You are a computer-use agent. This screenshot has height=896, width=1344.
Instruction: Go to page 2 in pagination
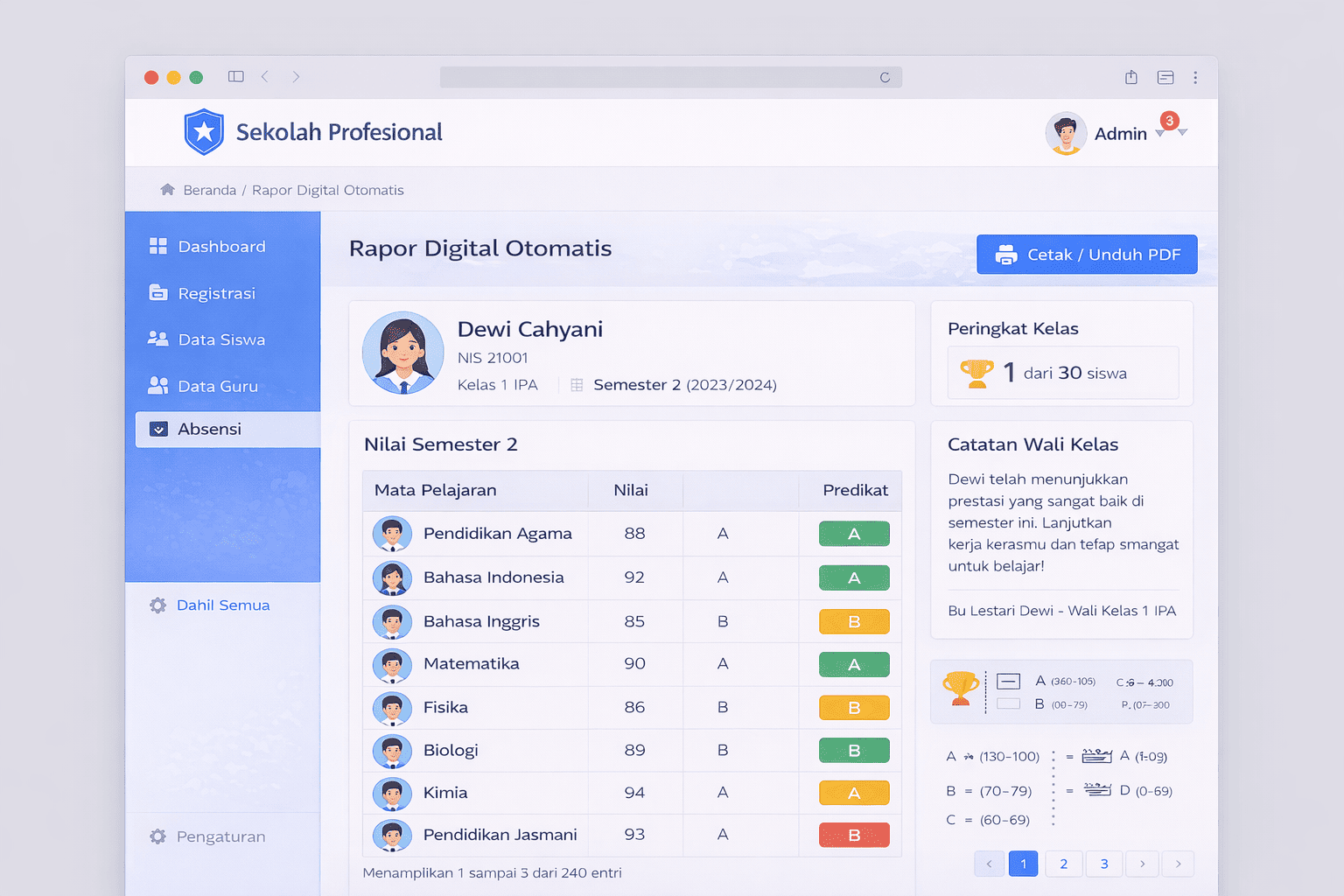pyautogui.click(x=1063, y=864)
